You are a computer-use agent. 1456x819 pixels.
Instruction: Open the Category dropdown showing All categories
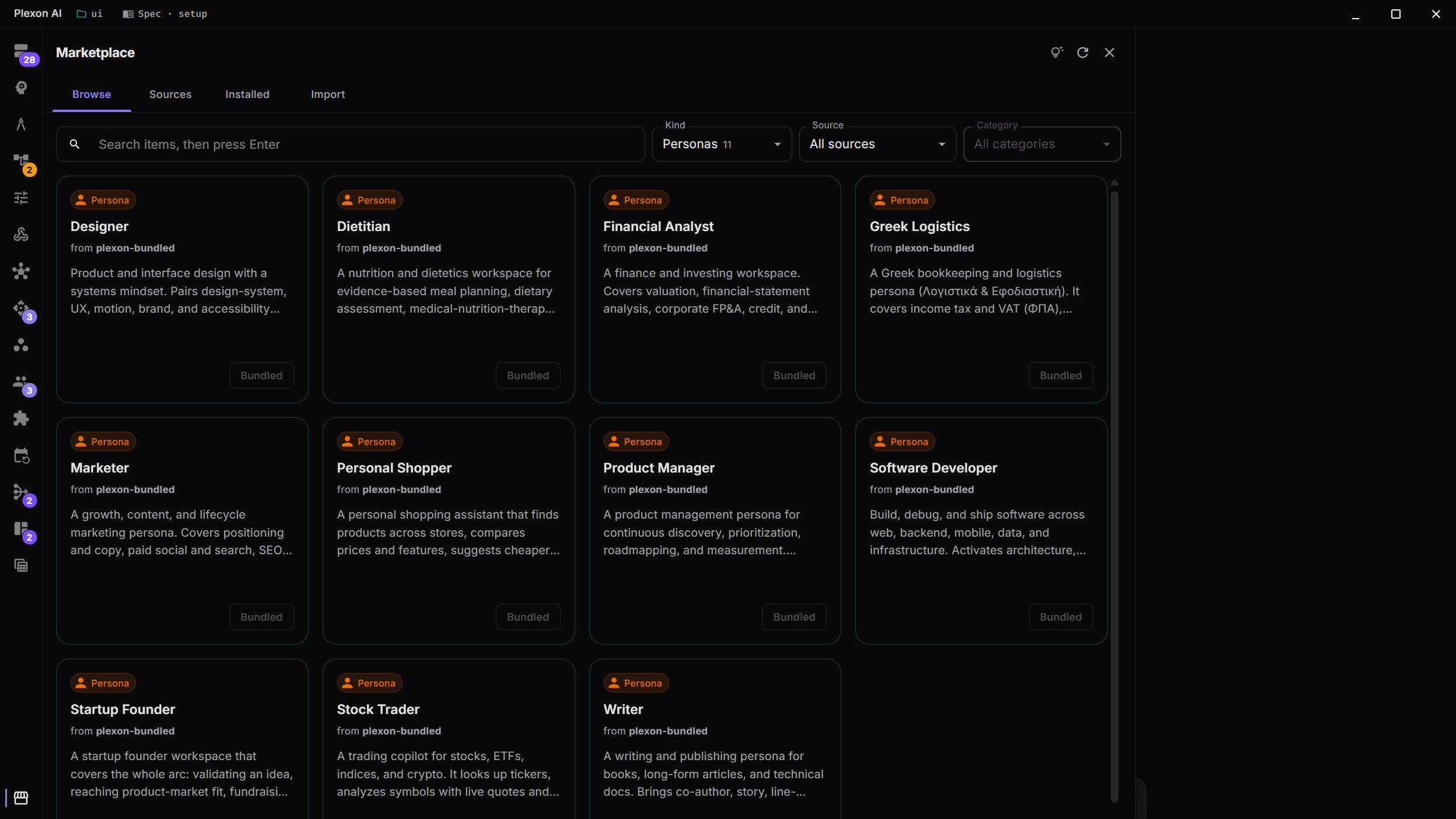[x=1042, y=144]
